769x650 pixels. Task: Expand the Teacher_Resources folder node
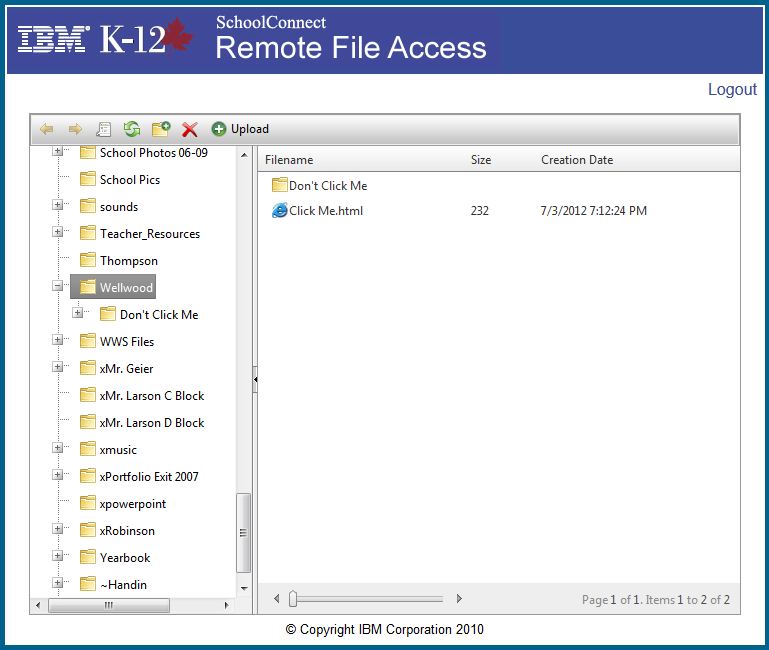click(x=58, y=232)
